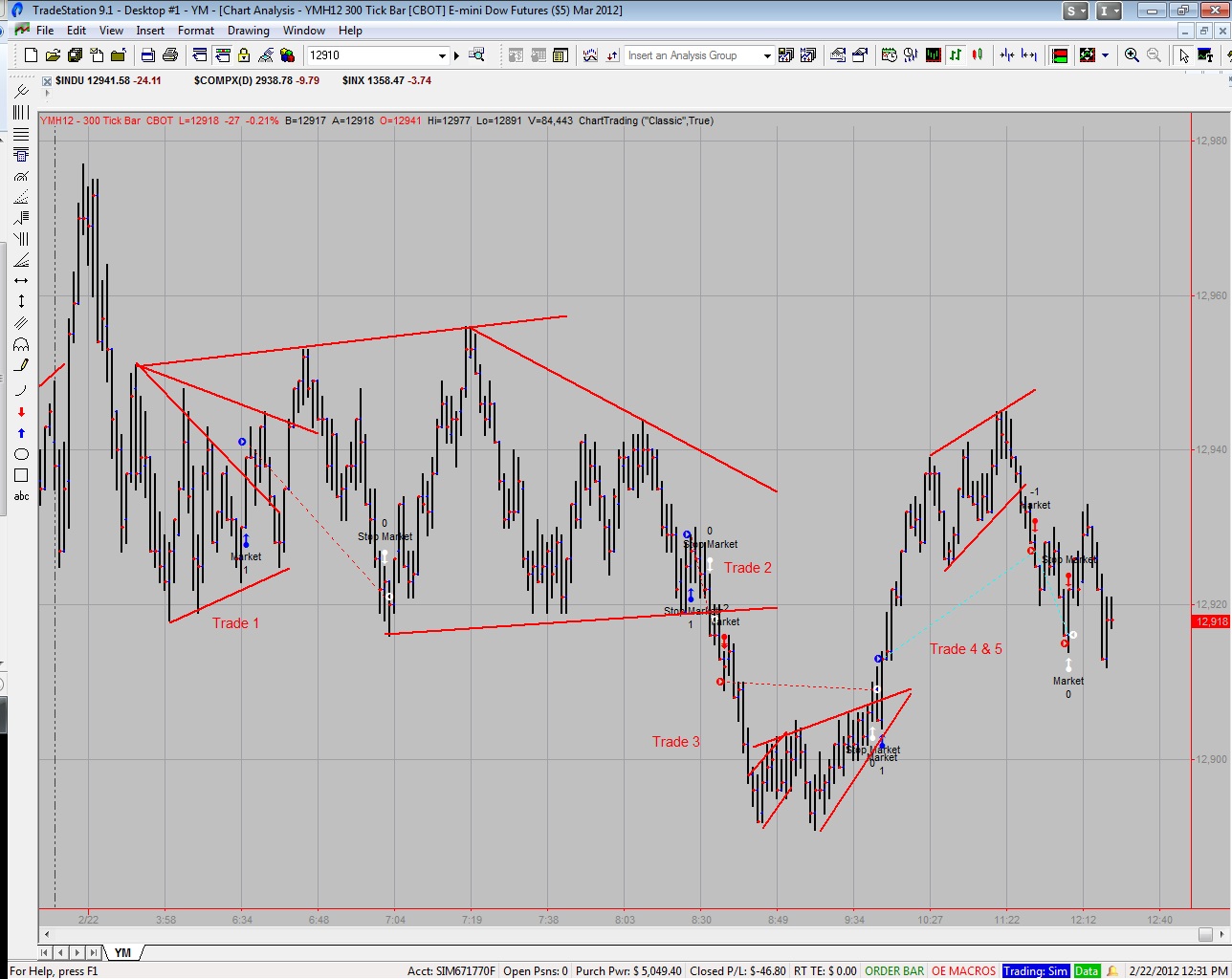Click the symbol lookup magnifier icon
Image resolution: width=1232 pixels, height=979 pixels.
tap(476, 55)
